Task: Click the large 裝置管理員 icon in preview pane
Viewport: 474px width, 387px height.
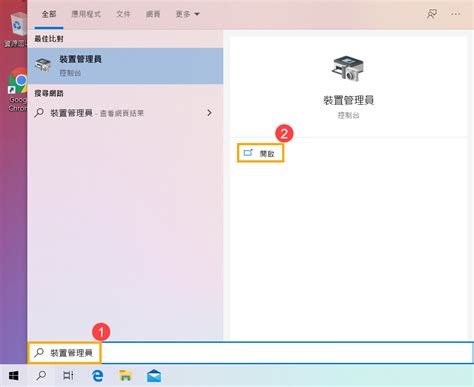Action: coord(348,68)
